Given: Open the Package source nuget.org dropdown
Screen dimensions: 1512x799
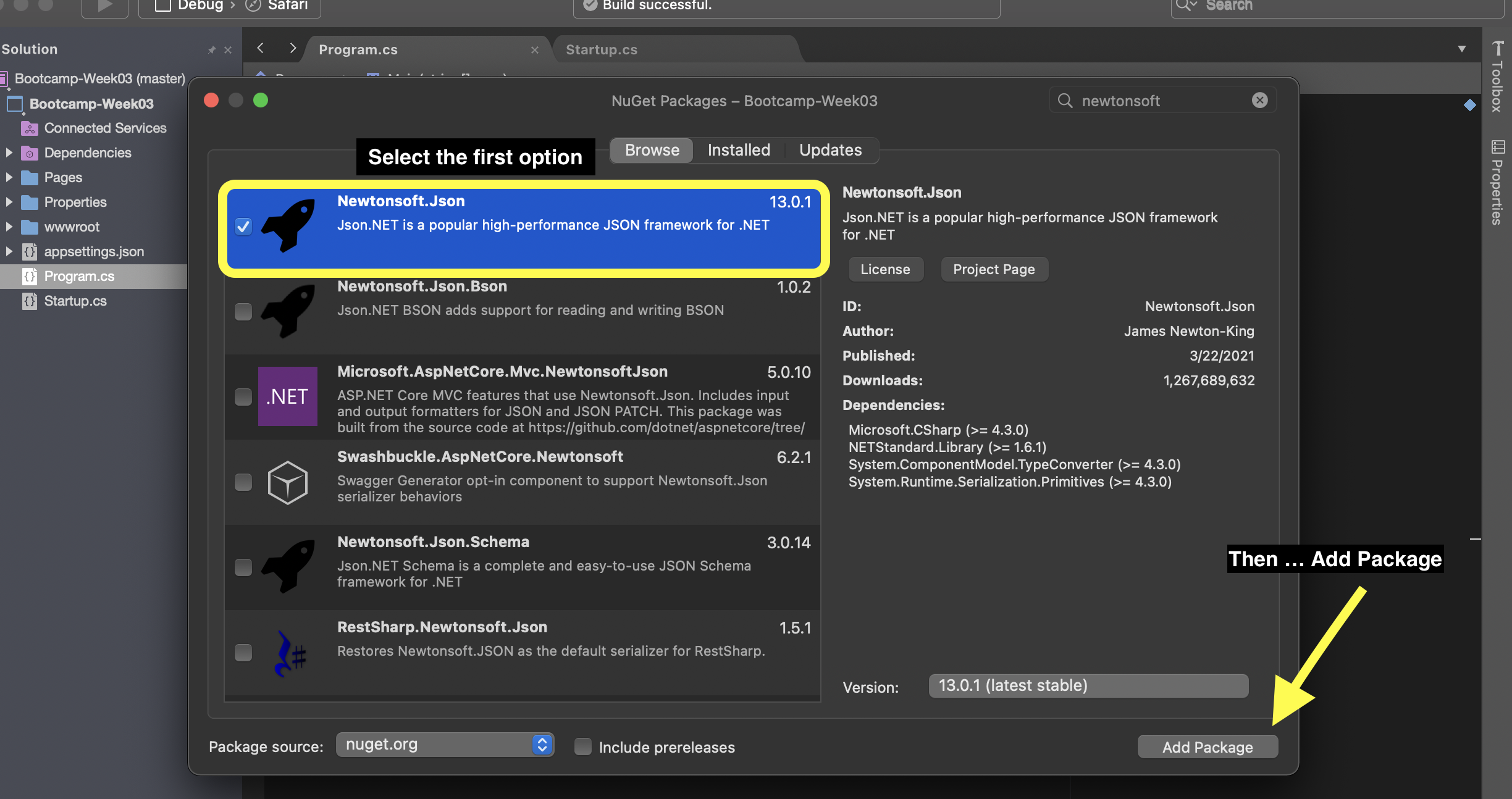Looking at the screenshot, I should (445, 745).
